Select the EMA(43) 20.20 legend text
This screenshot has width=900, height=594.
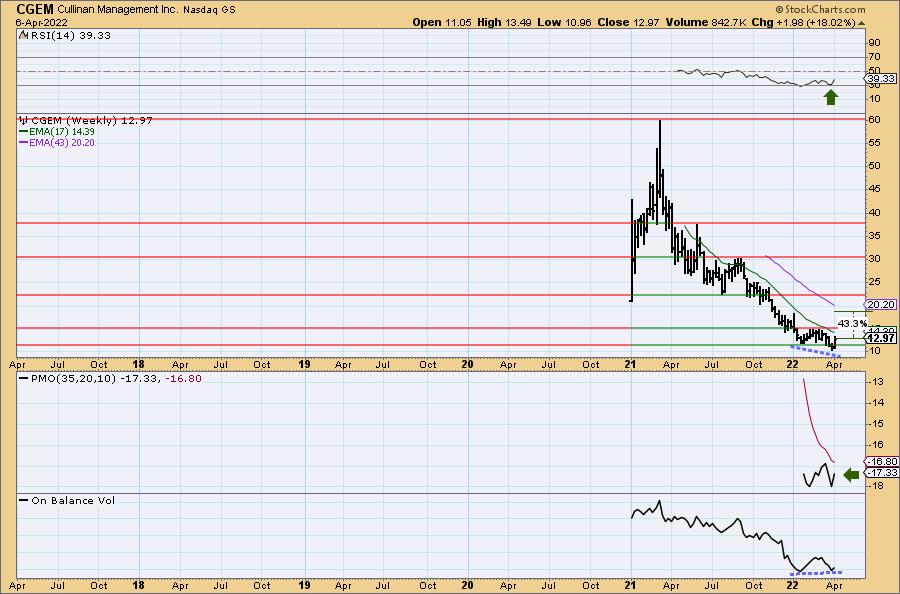pyautogui.click(x=61, y=142)
